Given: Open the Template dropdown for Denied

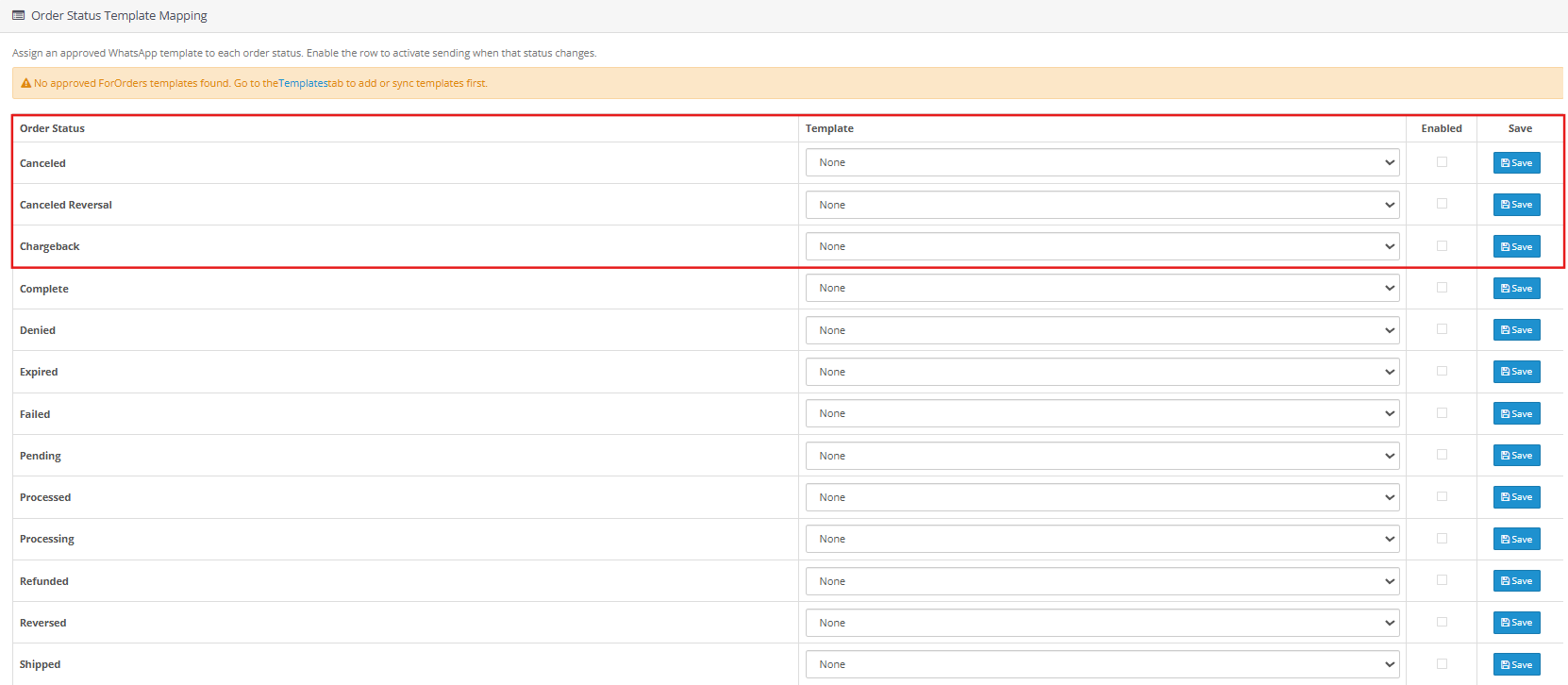Looking at the screenshot, I should point(1102,330).
